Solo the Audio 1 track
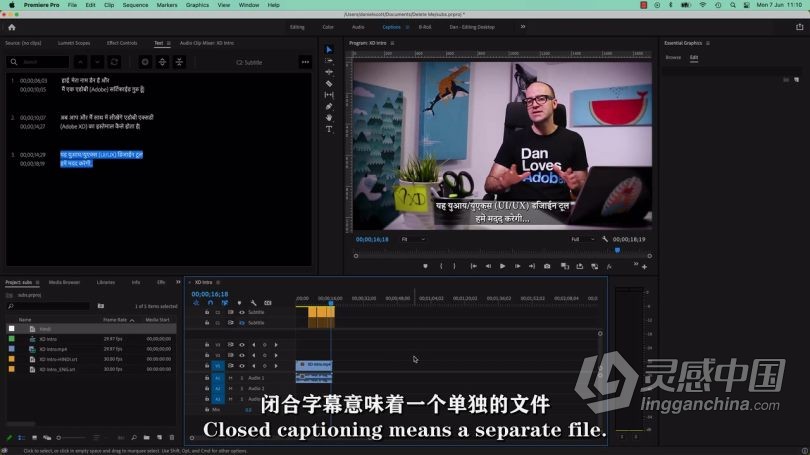Screen dimensions: 810x455 point(242,378)
